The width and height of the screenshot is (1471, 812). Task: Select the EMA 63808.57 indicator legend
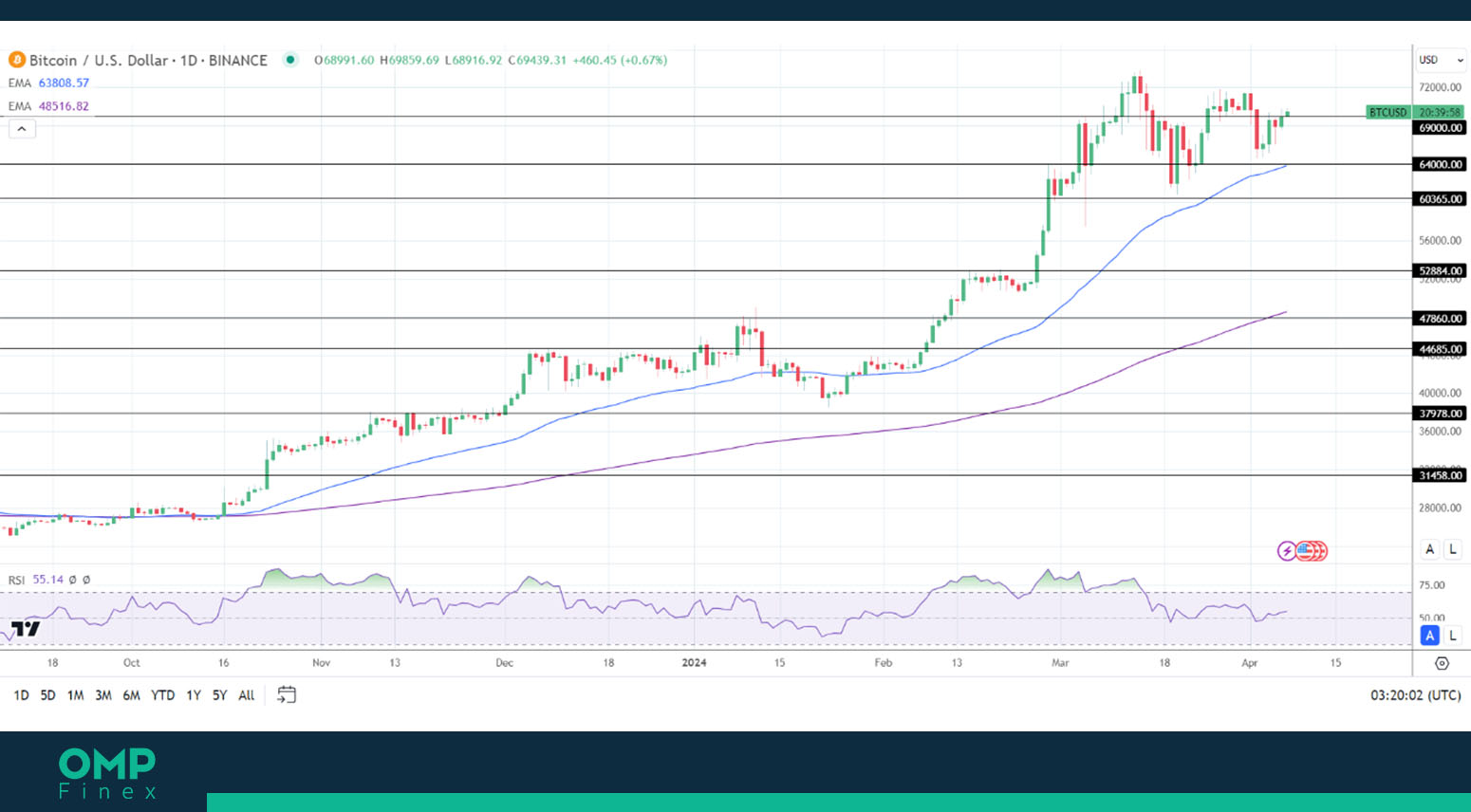48,83
